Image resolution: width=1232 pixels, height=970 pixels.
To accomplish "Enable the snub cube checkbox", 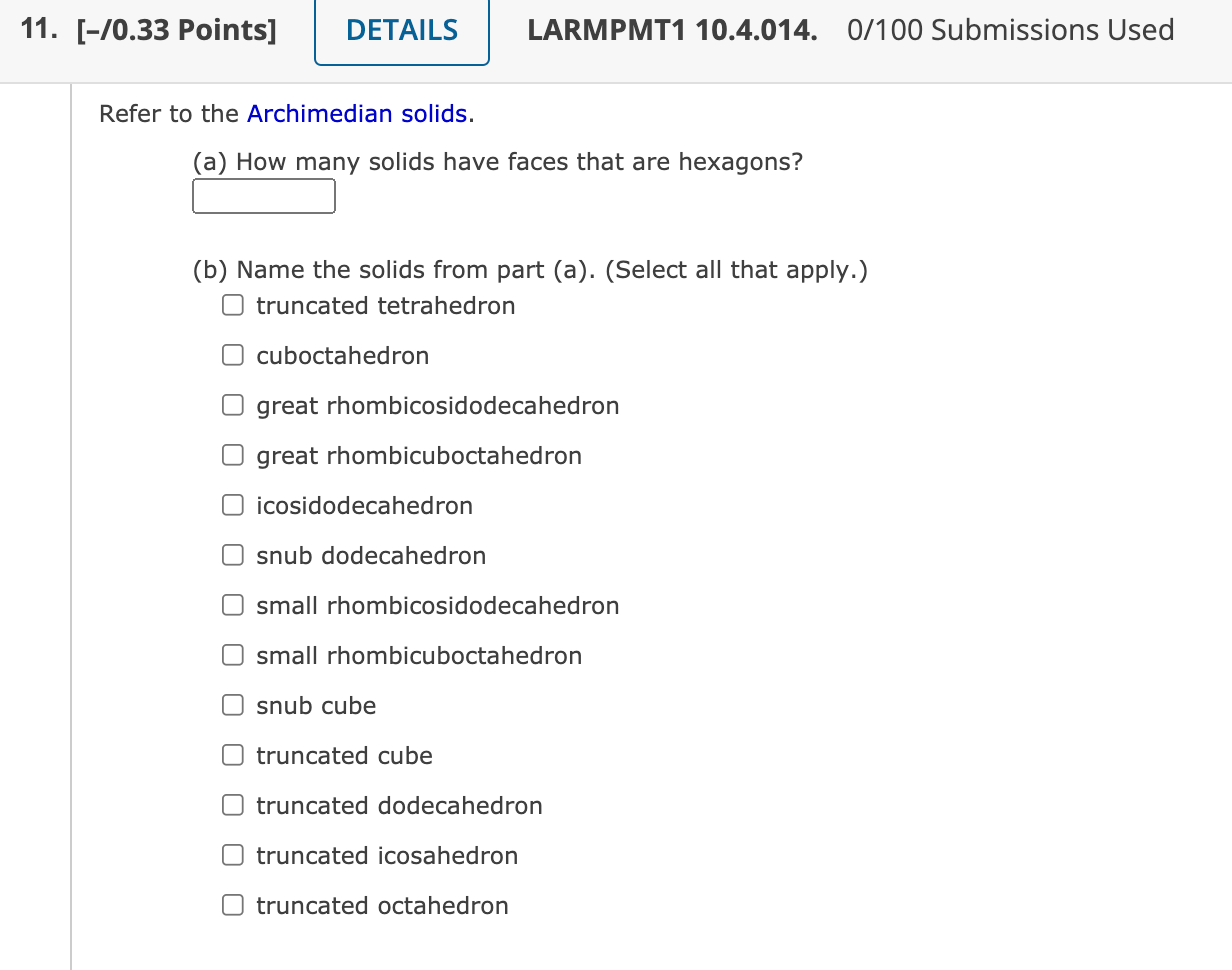I will click(x=232, y=705).
